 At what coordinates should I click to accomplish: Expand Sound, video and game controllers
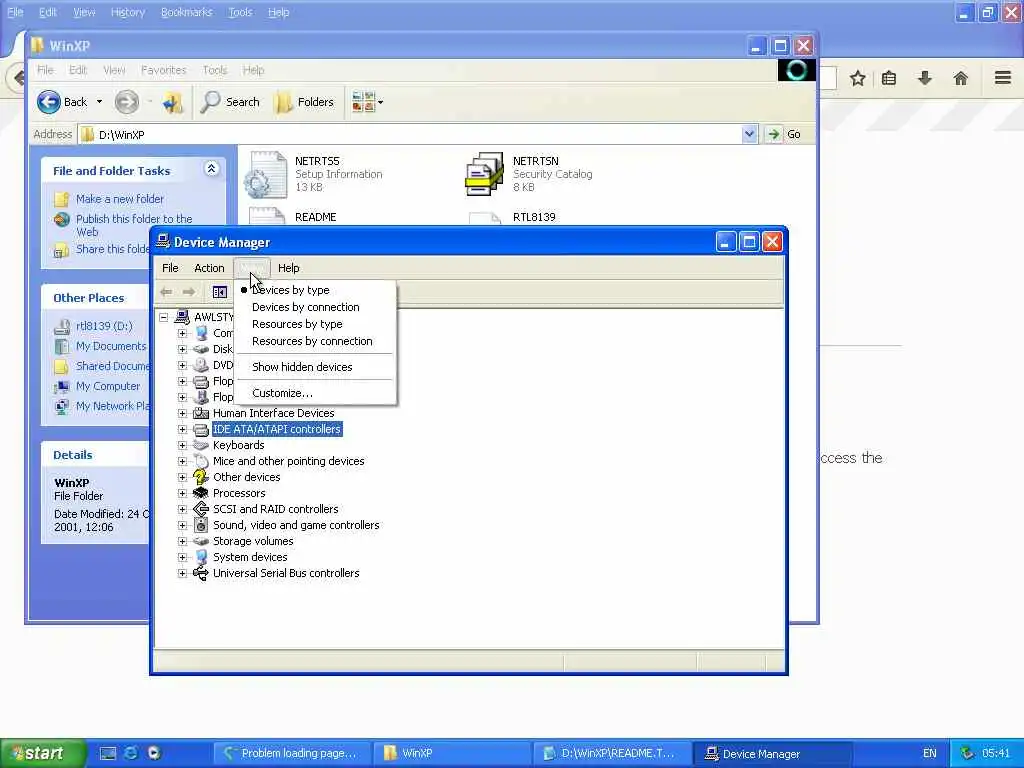(x=183, y=525)
